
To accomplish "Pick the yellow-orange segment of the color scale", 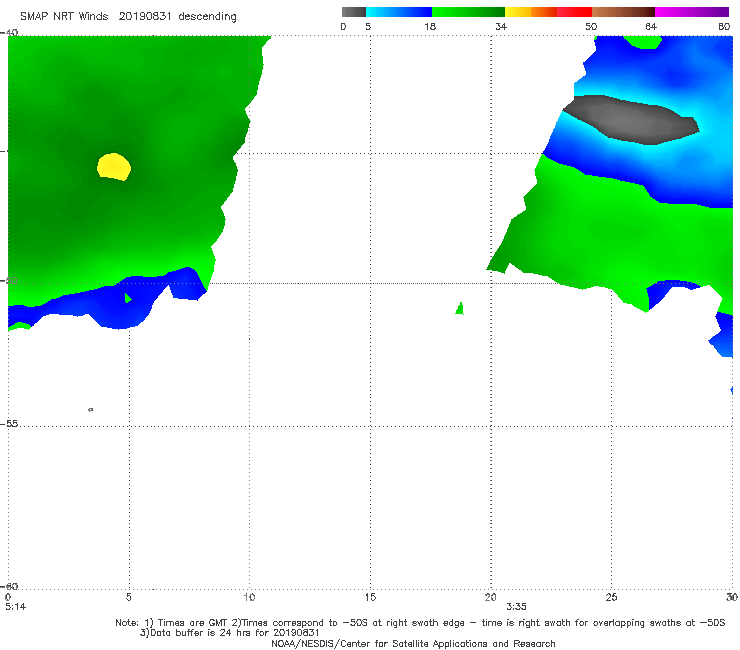I will click(x=531, y=12).
